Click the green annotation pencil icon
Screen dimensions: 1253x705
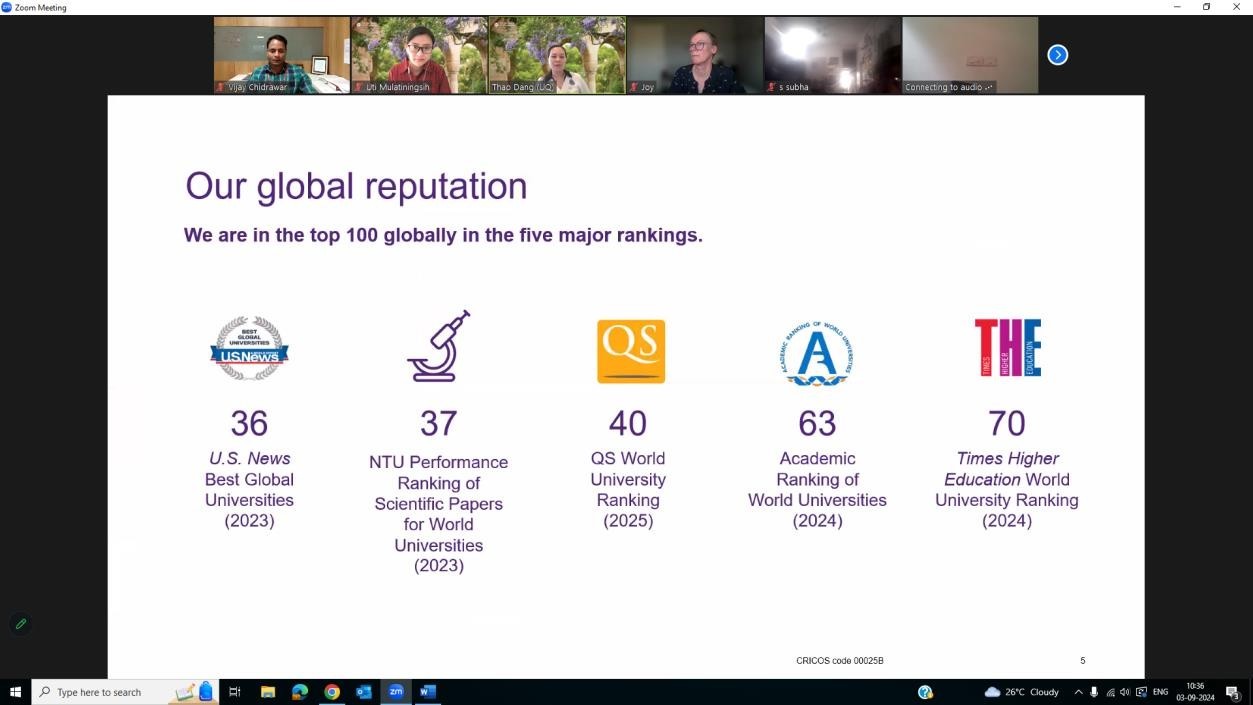[x=20, y=624]
